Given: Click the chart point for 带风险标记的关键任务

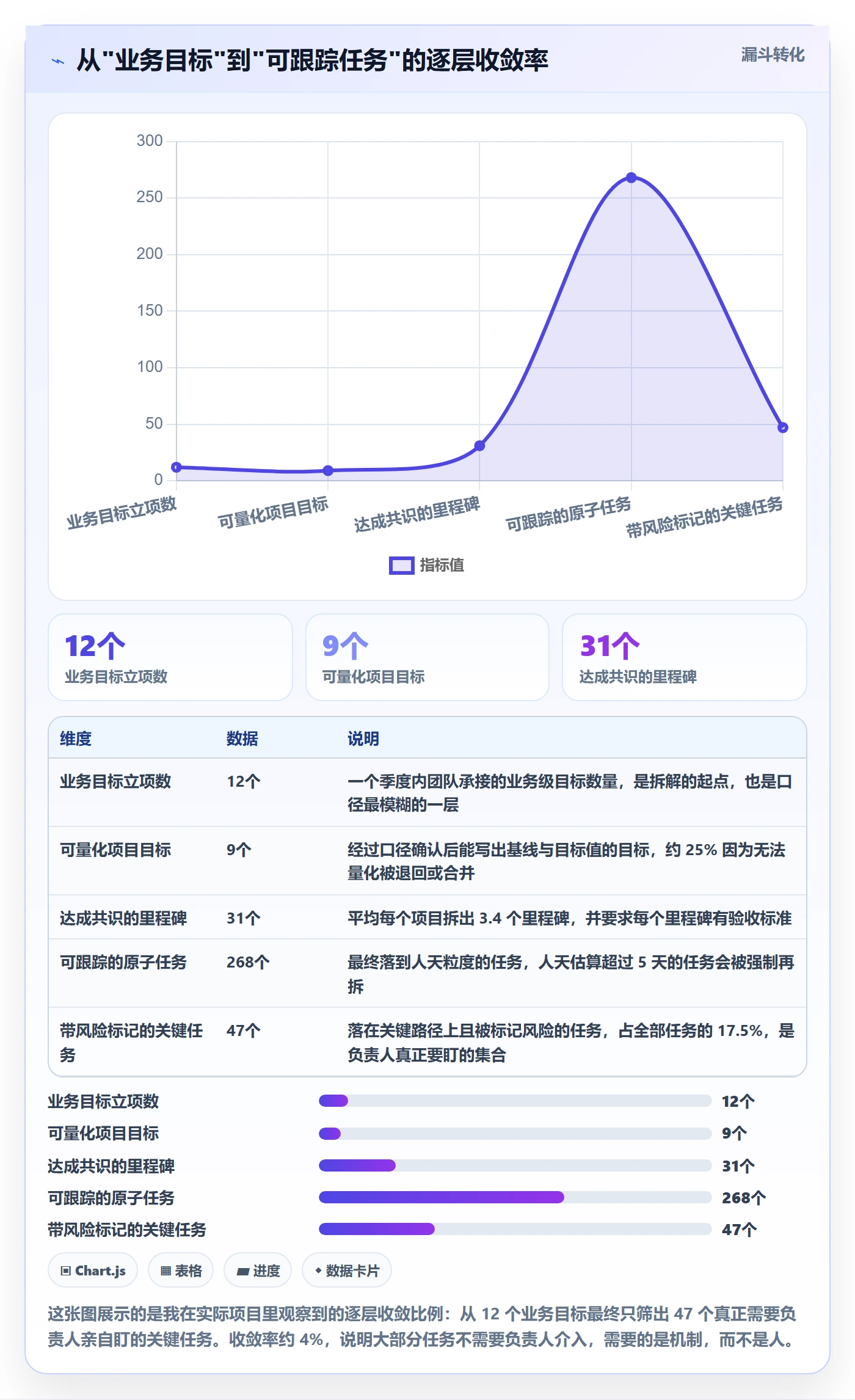Looking at the screenshot, I should click(783, 428).
